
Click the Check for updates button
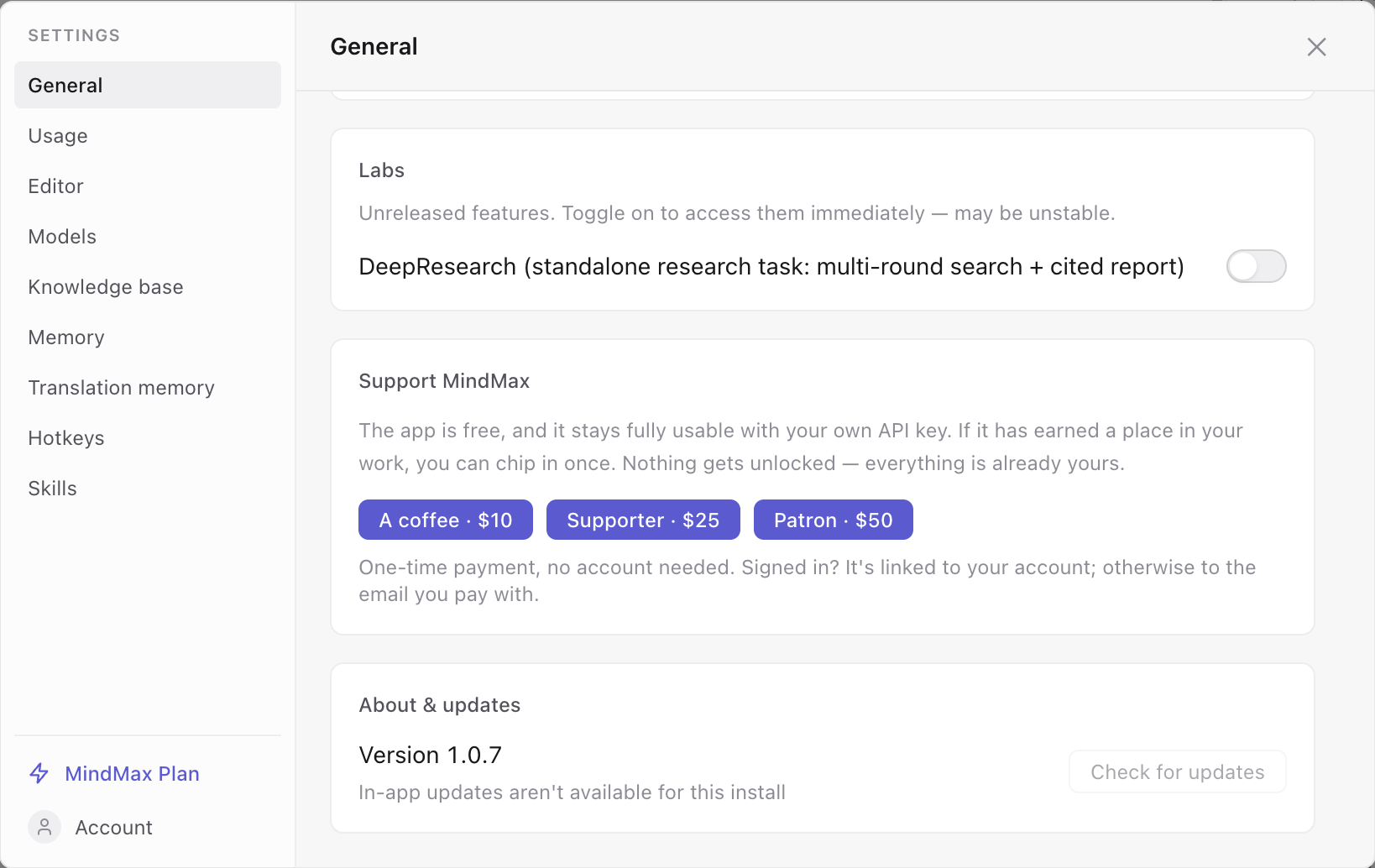[x=1177, y=771]
